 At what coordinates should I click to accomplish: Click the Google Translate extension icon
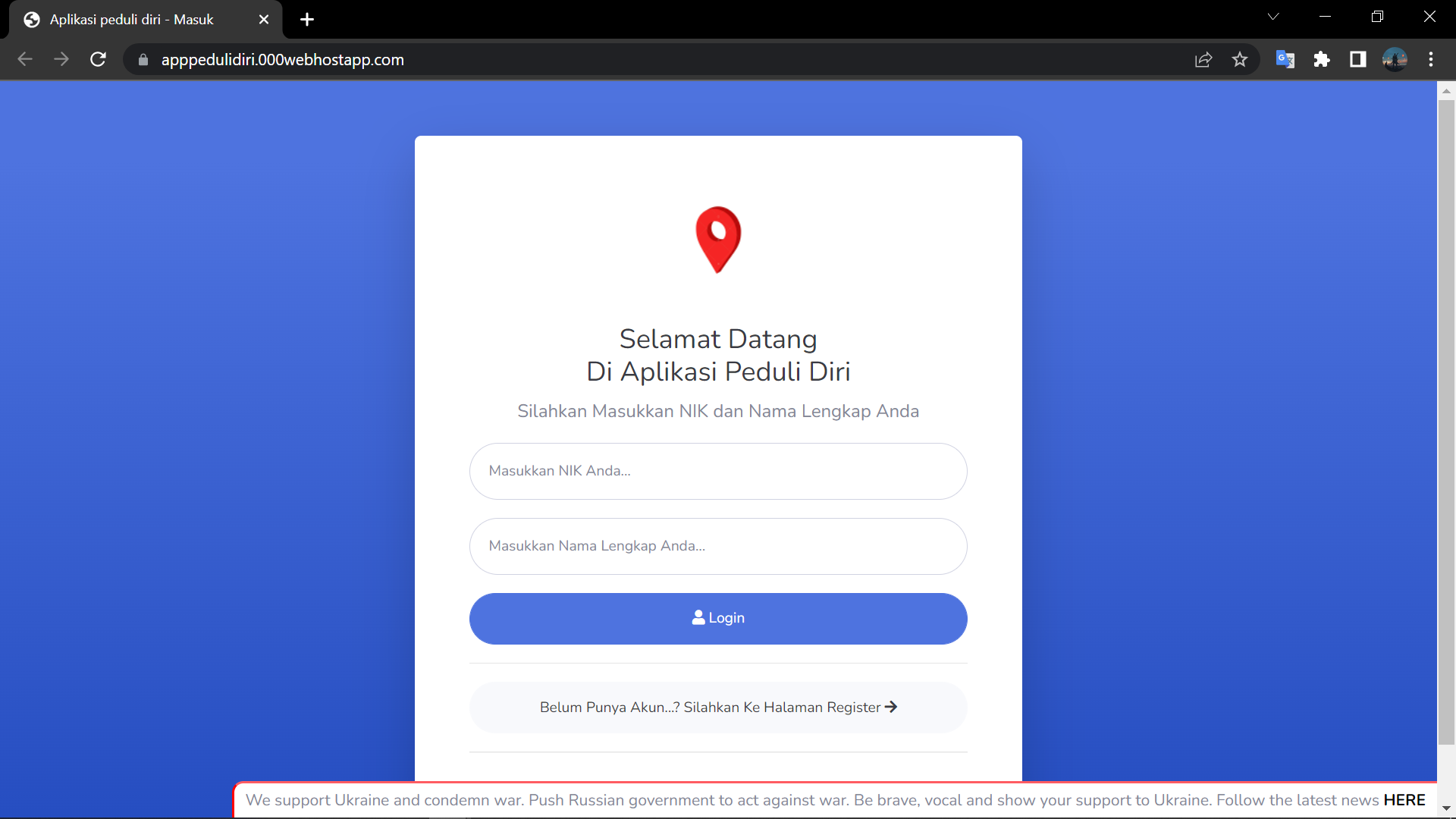coord(1285,59)
